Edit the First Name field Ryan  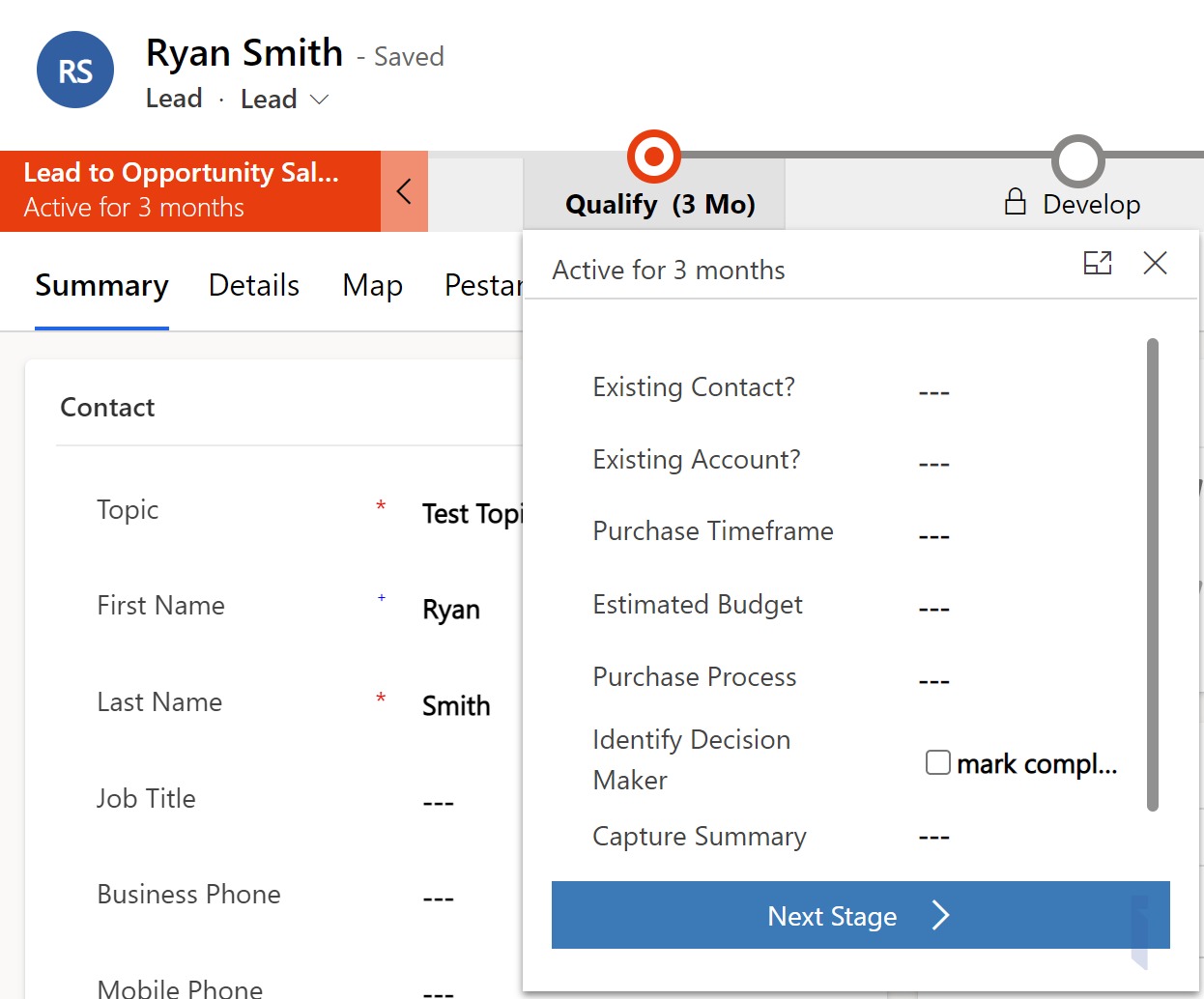point(451,610)
